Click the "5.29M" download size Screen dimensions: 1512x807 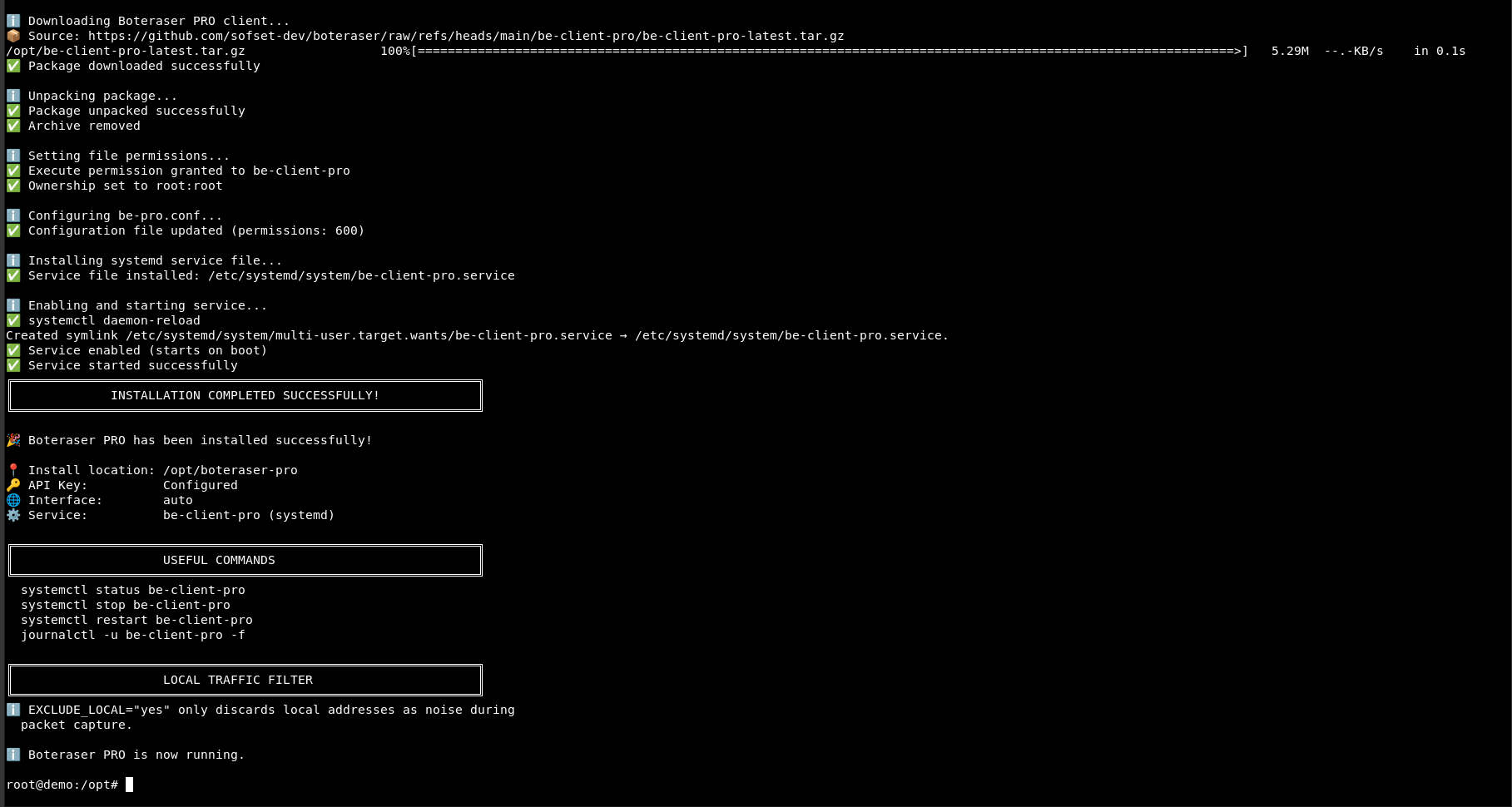click(x=1290, y=51)
